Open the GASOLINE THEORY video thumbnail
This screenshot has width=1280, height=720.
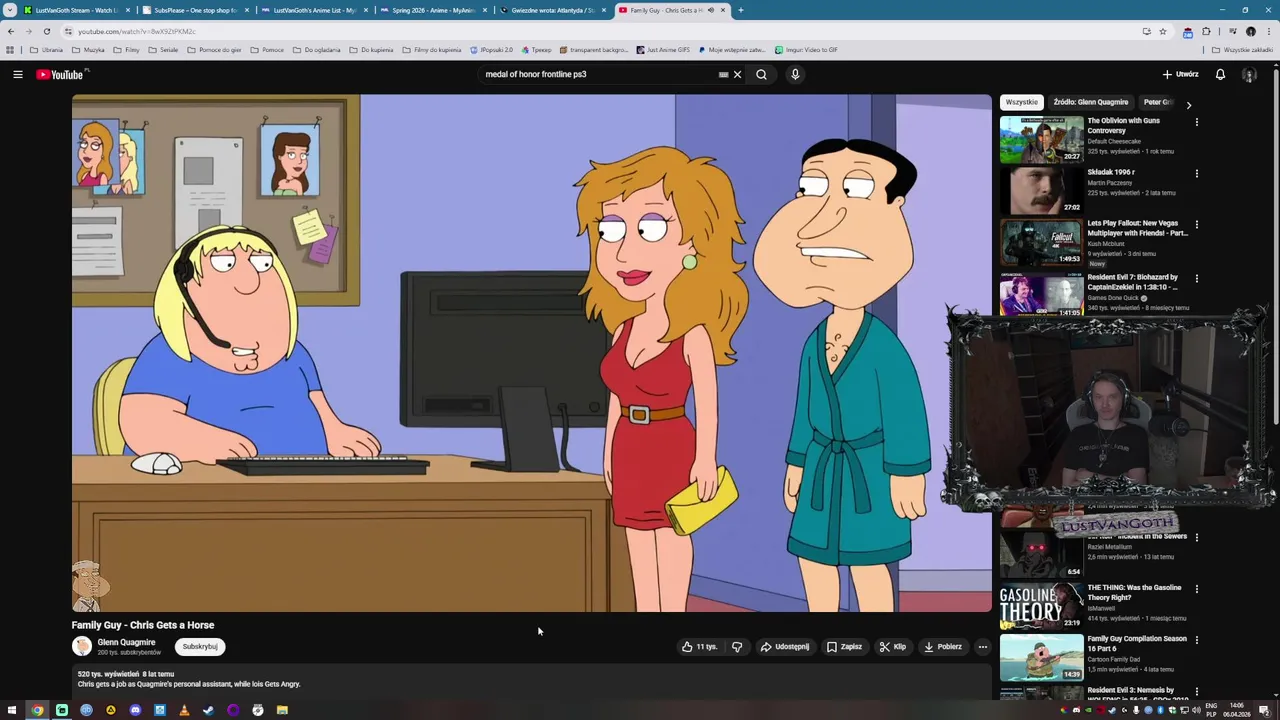[x=1041, y=606]
